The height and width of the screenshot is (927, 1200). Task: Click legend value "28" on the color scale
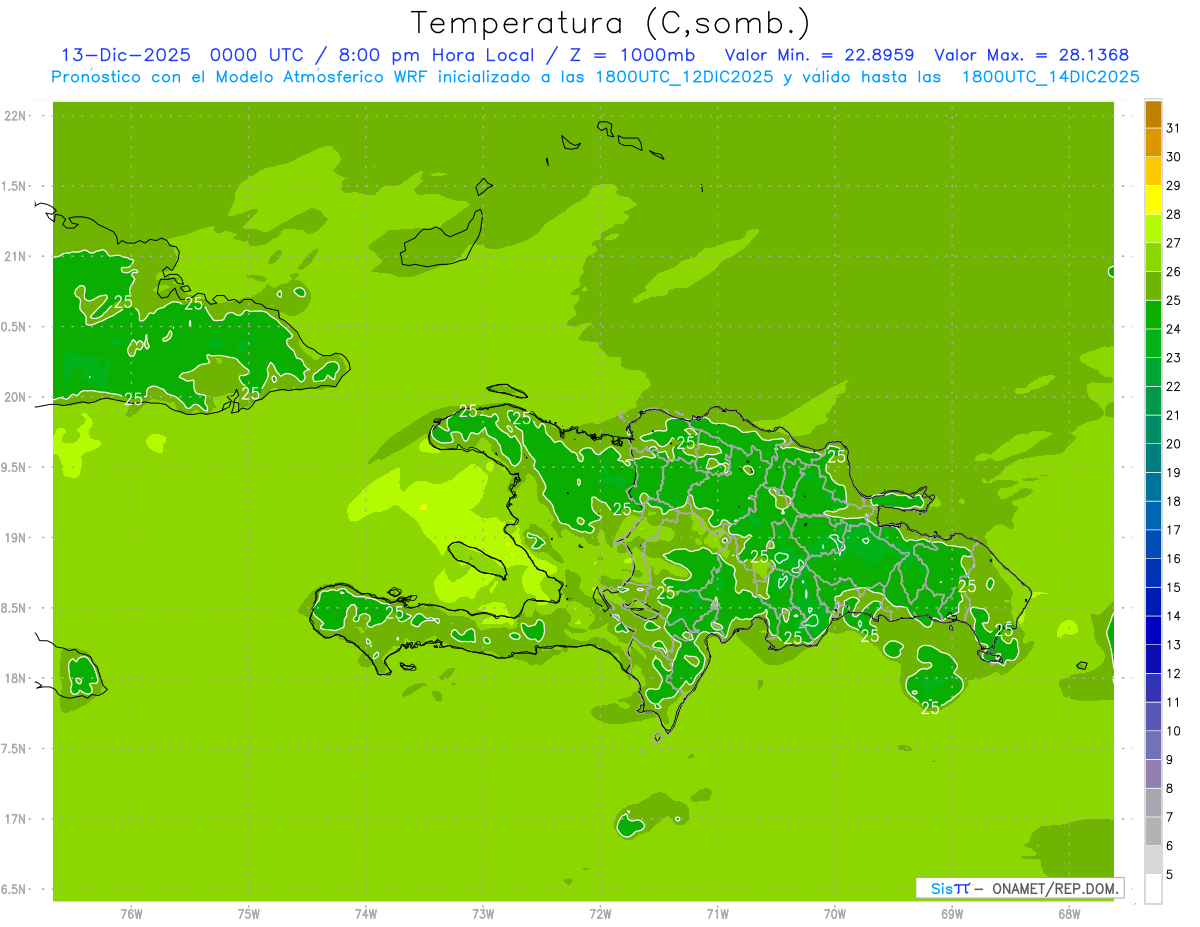1174,214
